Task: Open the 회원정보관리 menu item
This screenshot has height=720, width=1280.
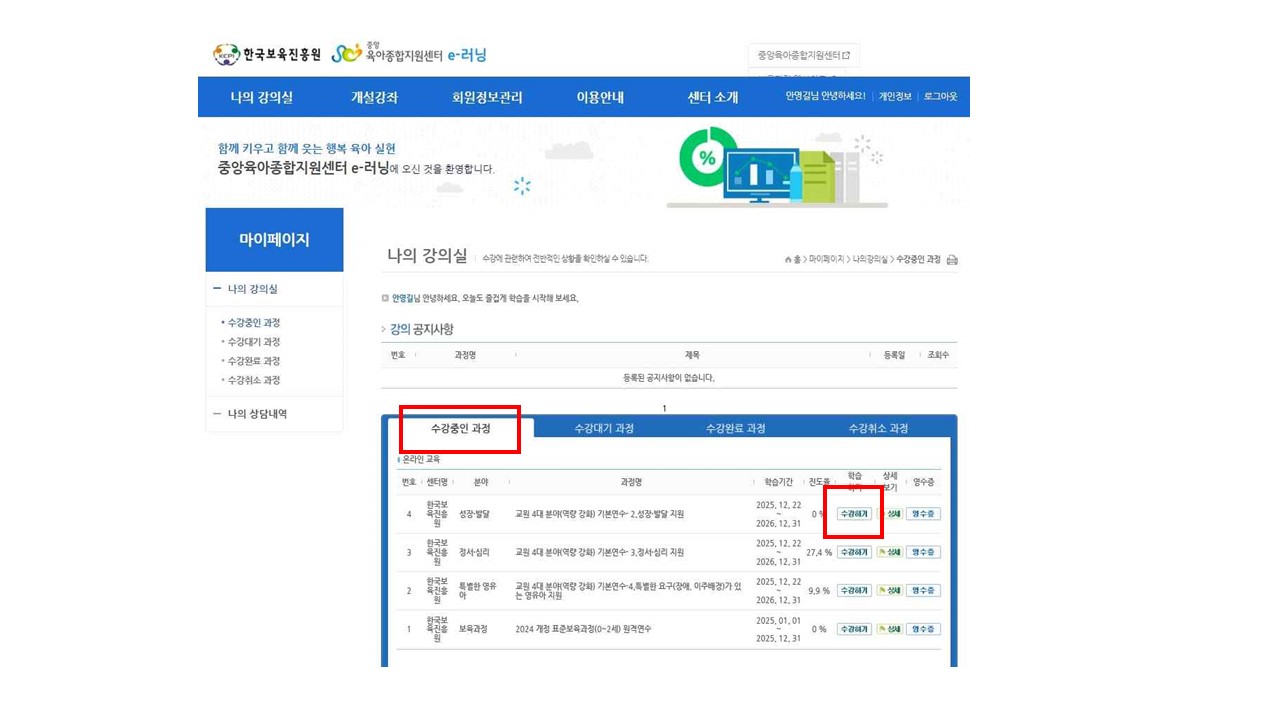Action: (487, 97)
